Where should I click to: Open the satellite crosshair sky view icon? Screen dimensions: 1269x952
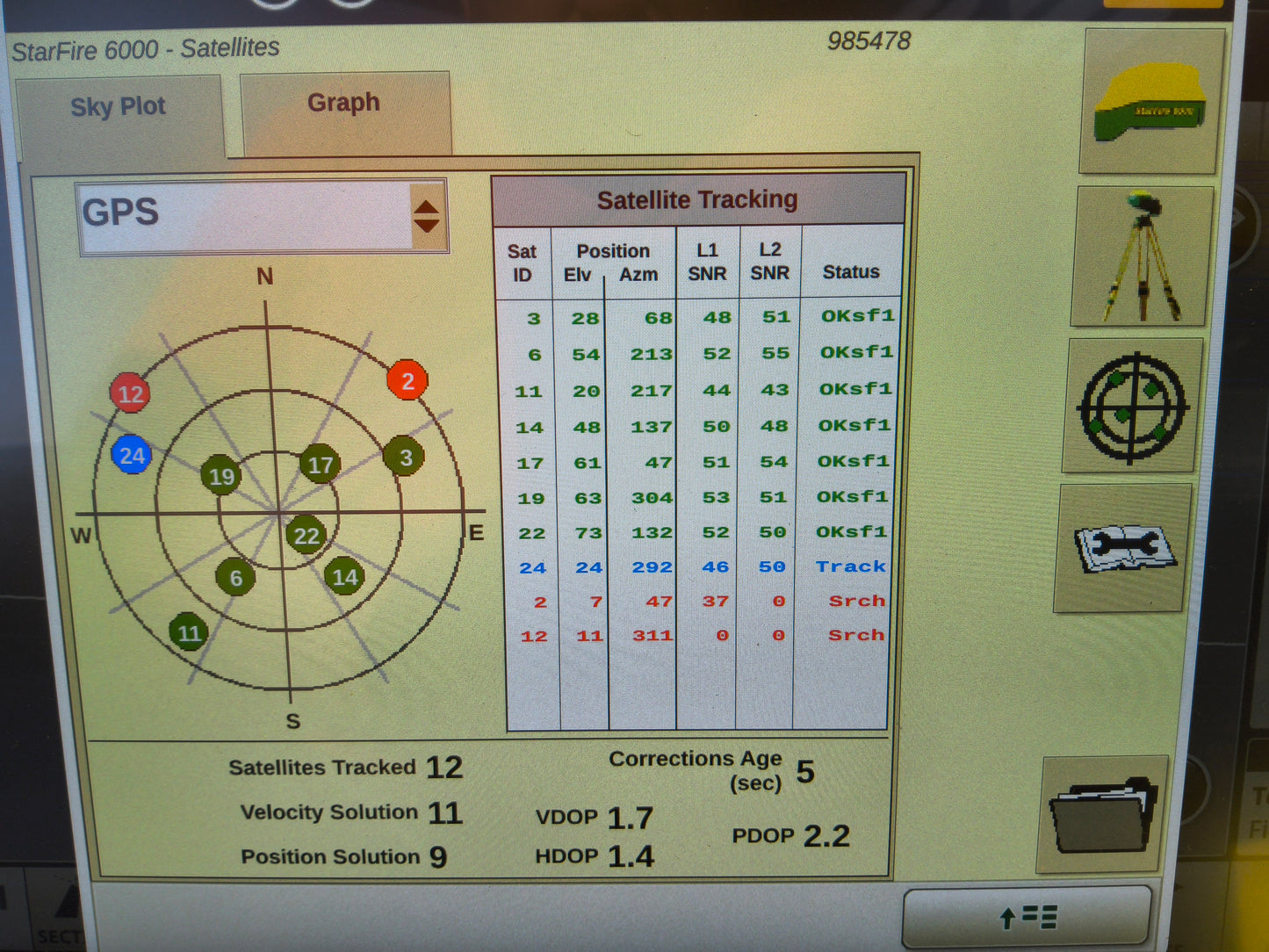[x=1132, y=407]
